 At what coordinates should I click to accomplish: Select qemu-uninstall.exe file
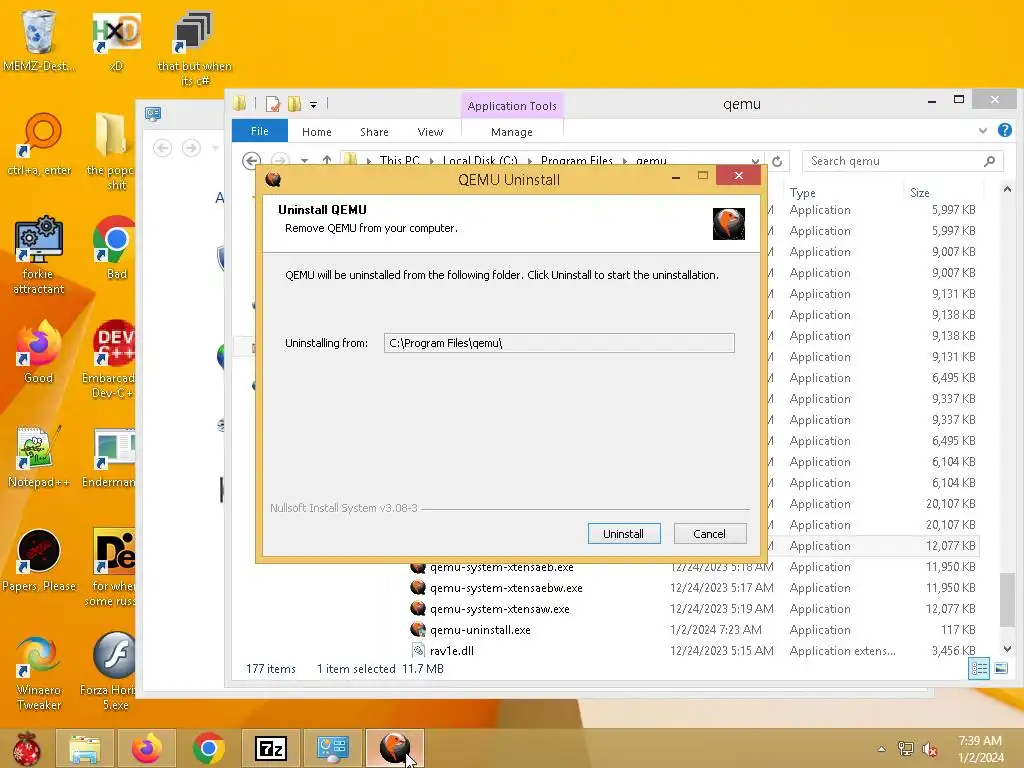[480, 630]
